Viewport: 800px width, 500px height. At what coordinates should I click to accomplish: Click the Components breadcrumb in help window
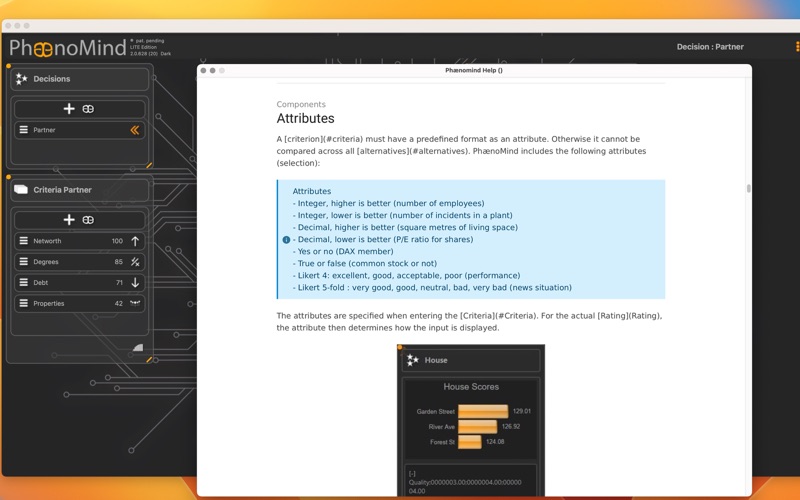(301, 104)
